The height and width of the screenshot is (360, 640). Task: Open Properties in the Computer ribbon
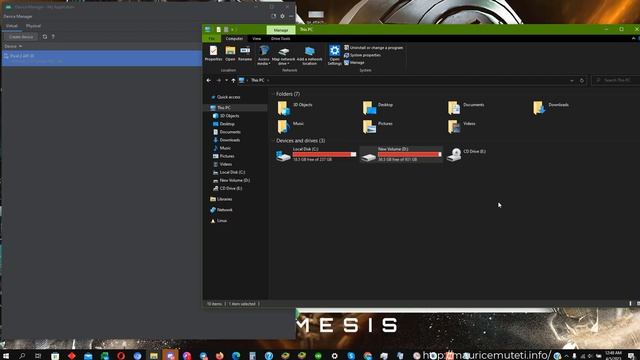(213, 54)
